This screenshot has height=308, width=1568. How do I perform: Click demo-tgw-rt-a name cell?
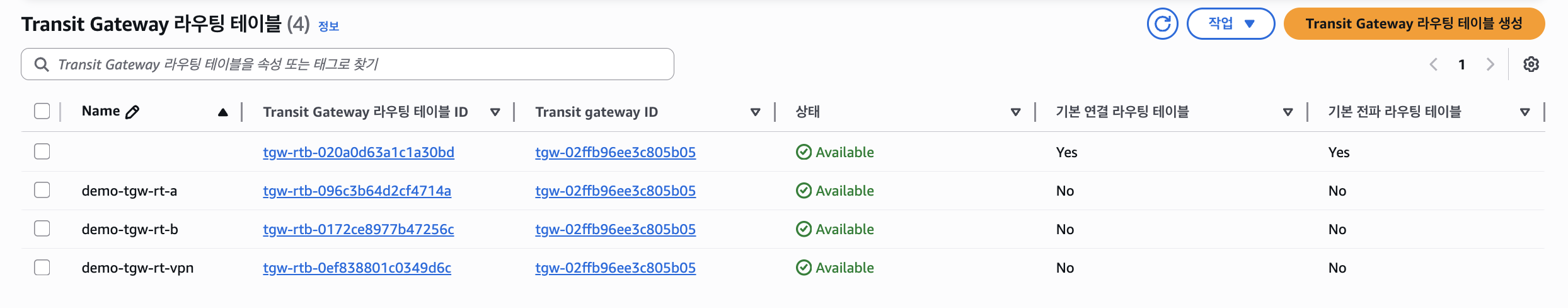(x=129, y=191)
